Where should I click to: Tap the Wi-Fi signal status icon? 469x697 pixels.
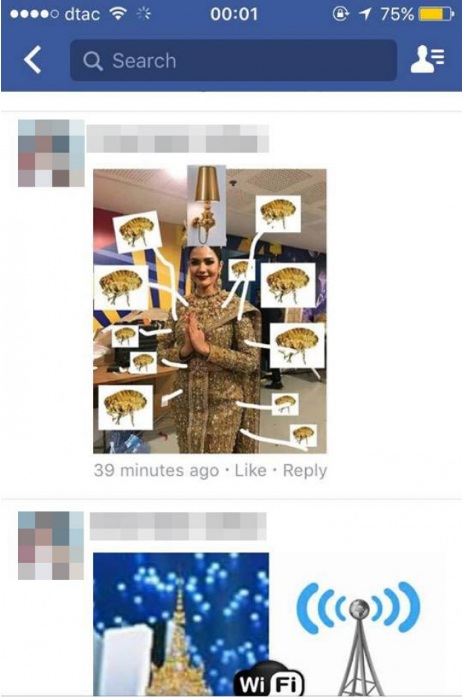tap(118, 14)
